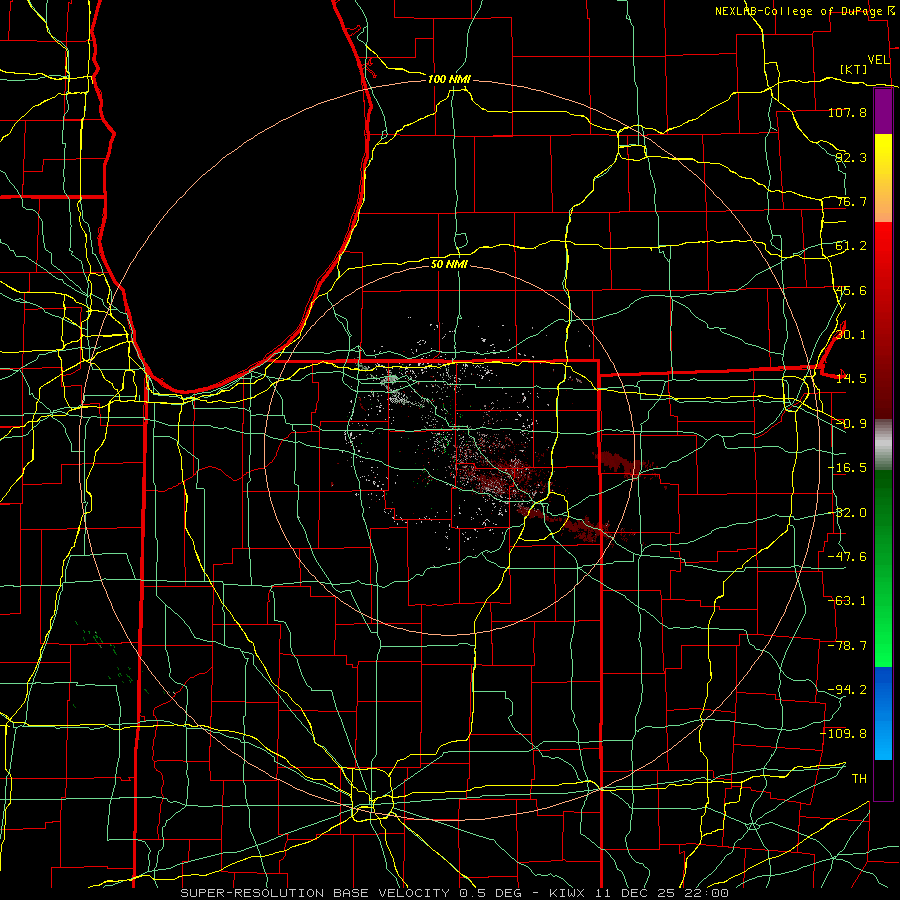Select the VEL legend title

[878, 59]
